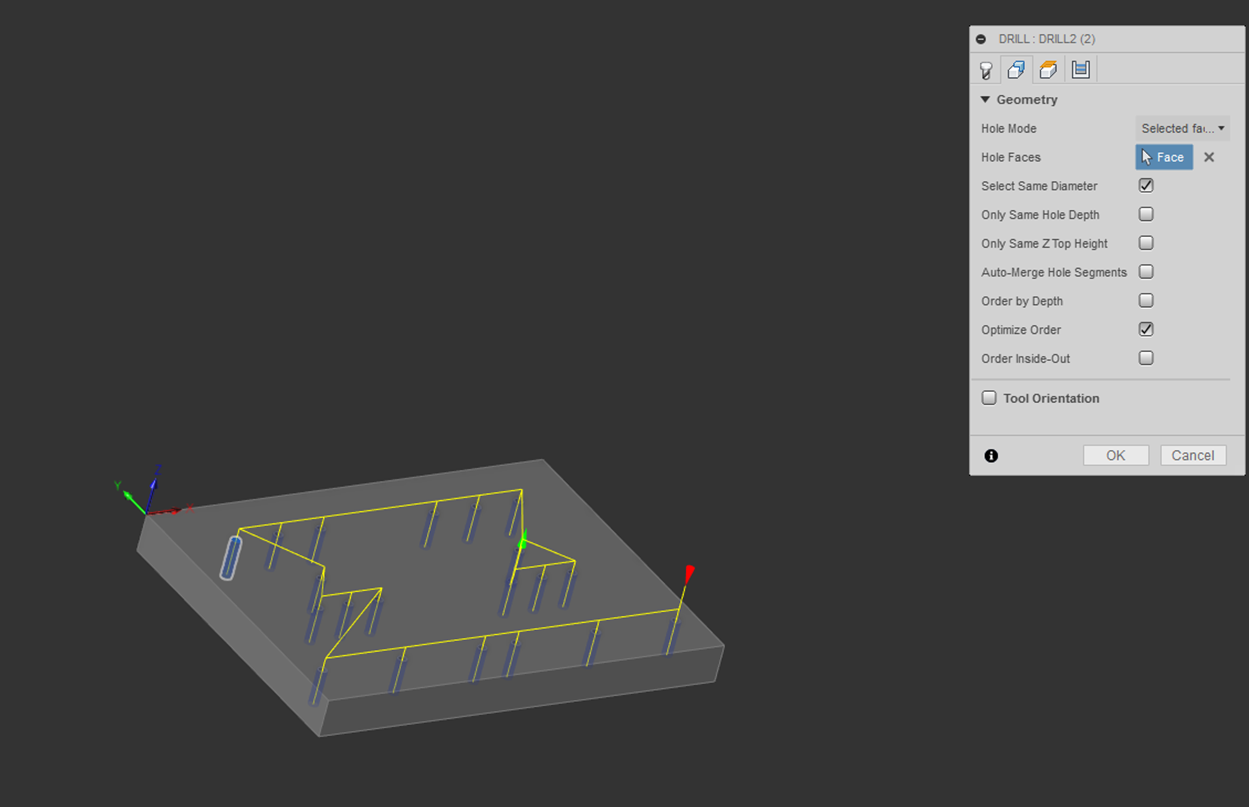Select the highlighted slot hole on the model

click(x=231, y=557)
